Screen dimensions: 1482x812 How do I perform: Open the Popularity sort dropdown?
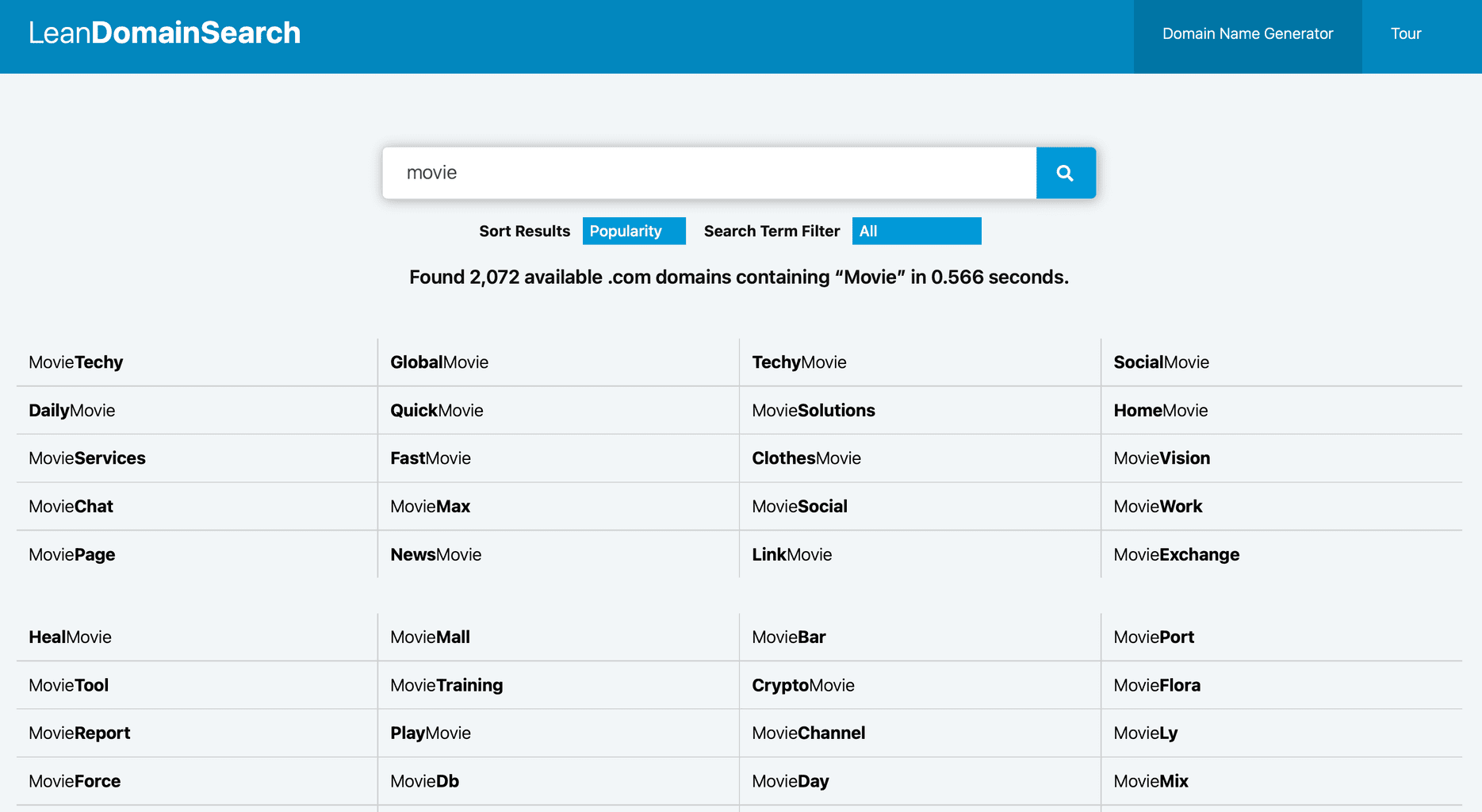(x=634, y=231)
